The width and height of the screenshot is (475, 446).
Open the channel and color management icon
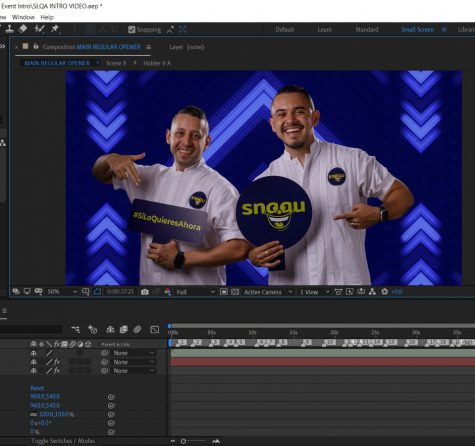[x=168, y=292]
